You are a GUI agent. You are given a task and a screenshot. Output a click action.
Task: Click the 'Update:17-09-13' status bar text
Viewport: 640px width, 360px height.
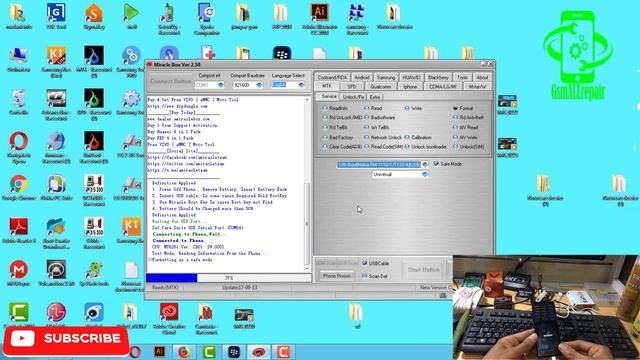point(239,287)
